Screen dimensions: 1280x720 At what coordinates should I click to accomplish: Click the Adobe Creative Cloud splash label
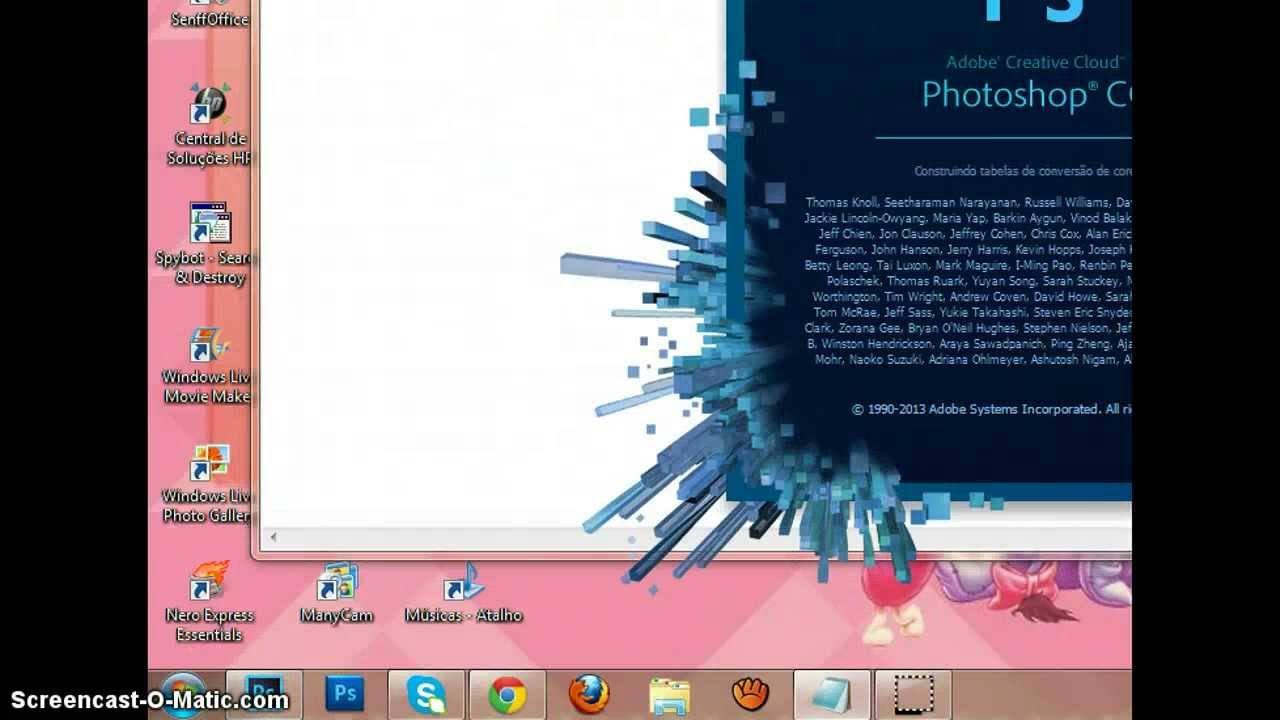pyautogui.click(x=1035, y=62)
